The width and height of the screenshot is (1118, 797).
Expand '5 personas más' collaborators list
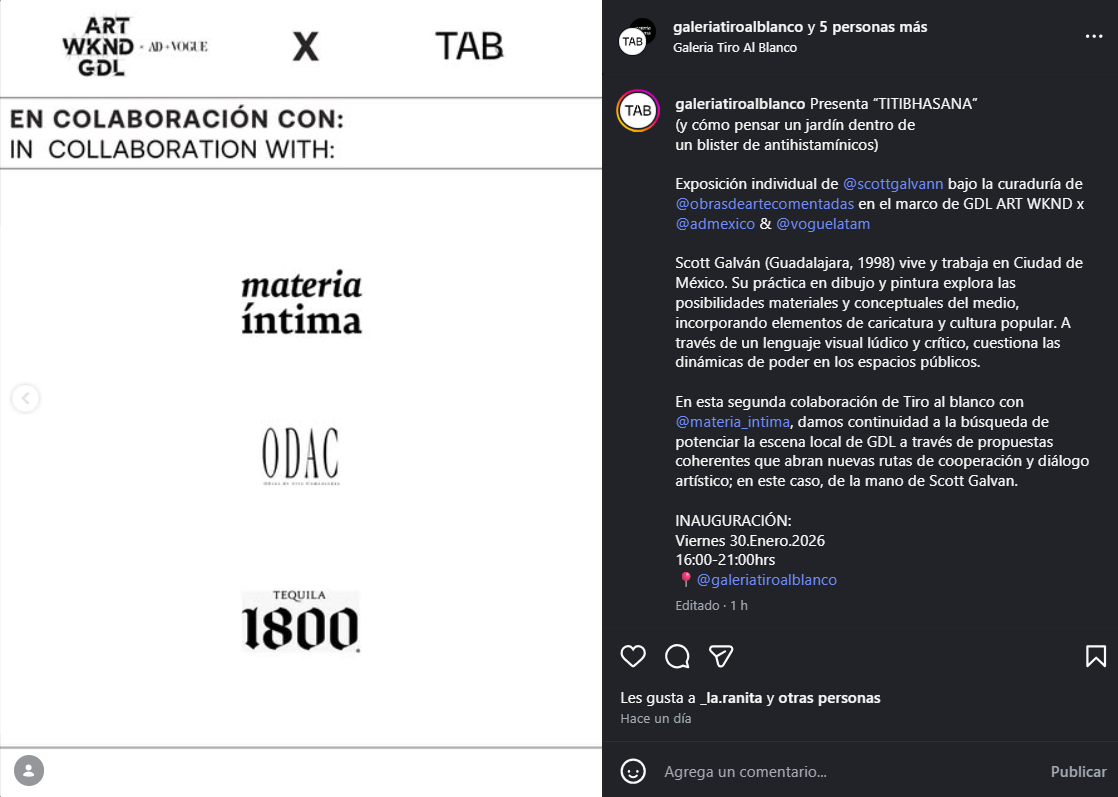point(873,27)
